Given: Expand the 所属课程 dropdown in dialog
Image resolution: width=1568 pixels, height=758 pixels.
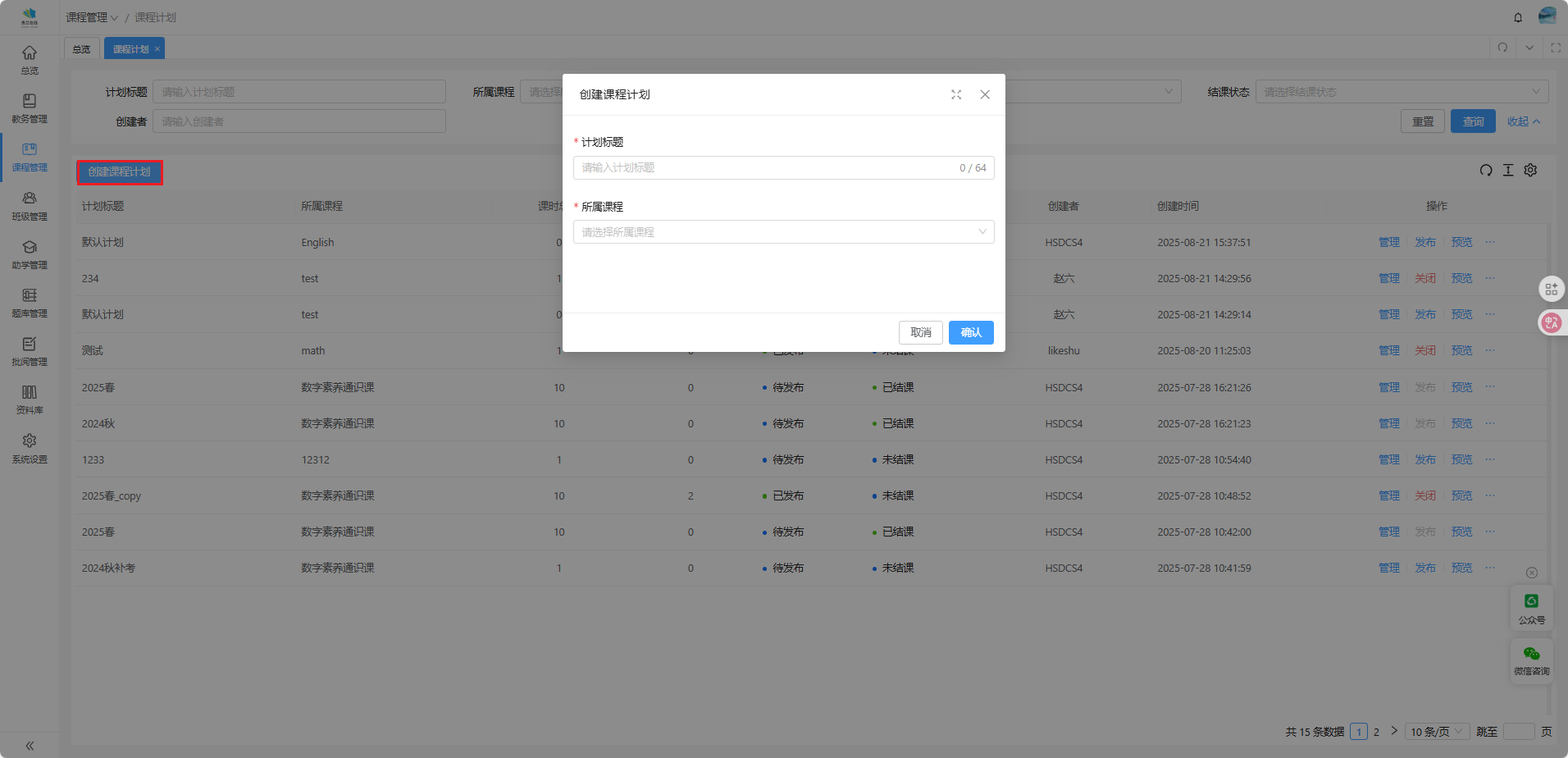Looking at the screenshot, I should click(783, 232).
